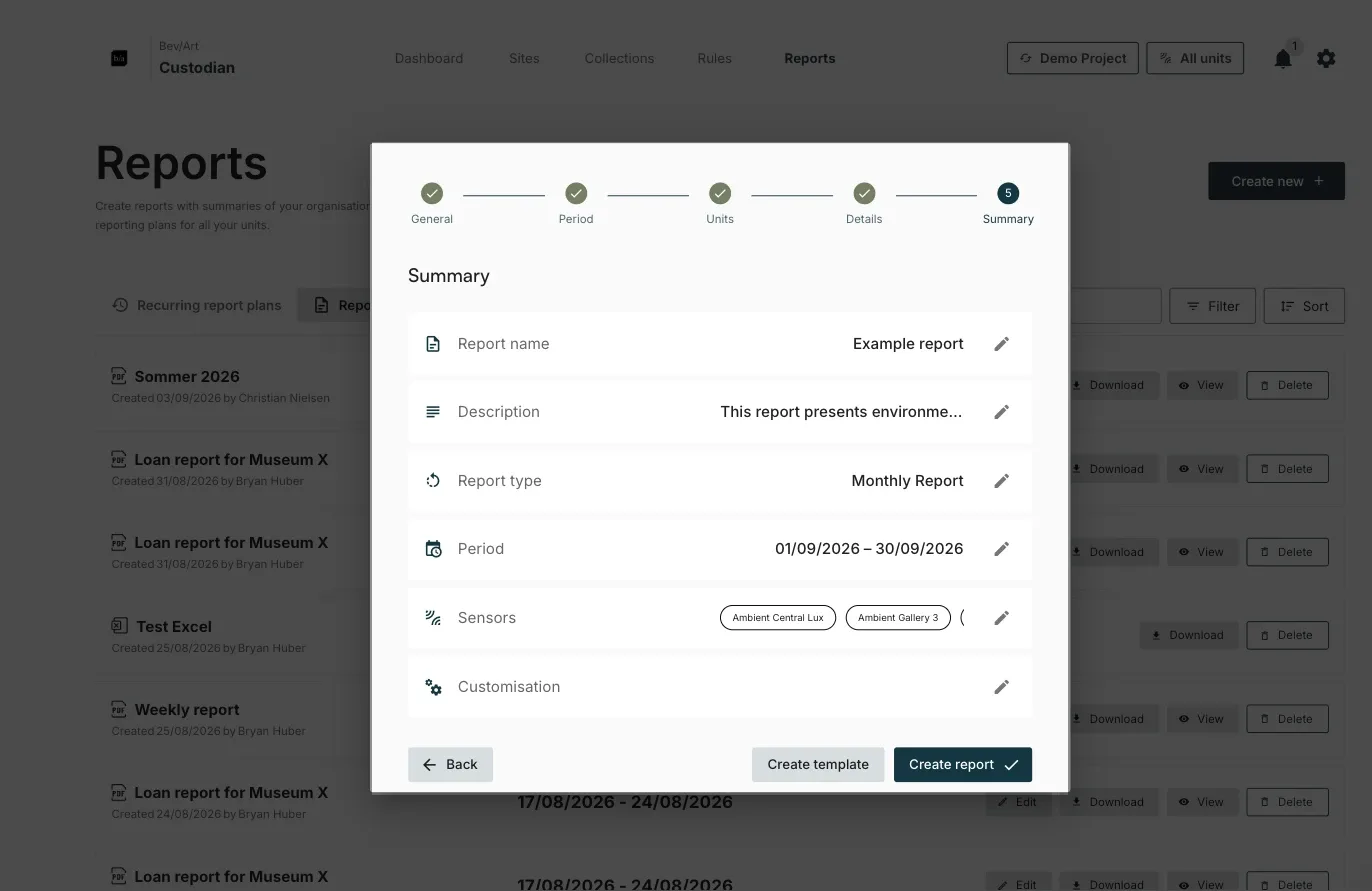Click the 'Example report' name text
The height and width of the screenshot is (891, 1372).
(x=908, y=344)
